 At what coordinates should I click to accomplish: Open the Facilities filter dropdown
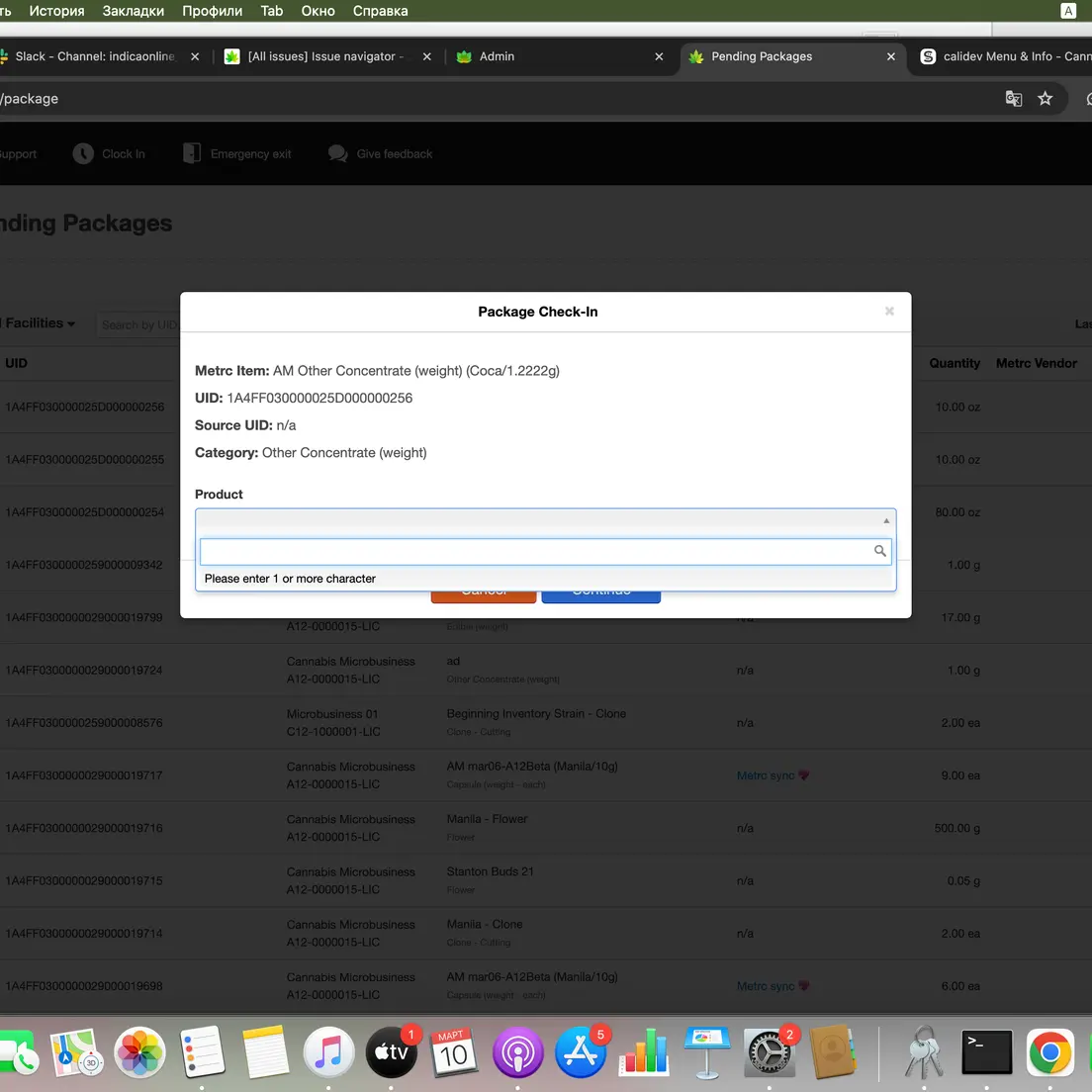pyautogui.click(x=39, y=323)
